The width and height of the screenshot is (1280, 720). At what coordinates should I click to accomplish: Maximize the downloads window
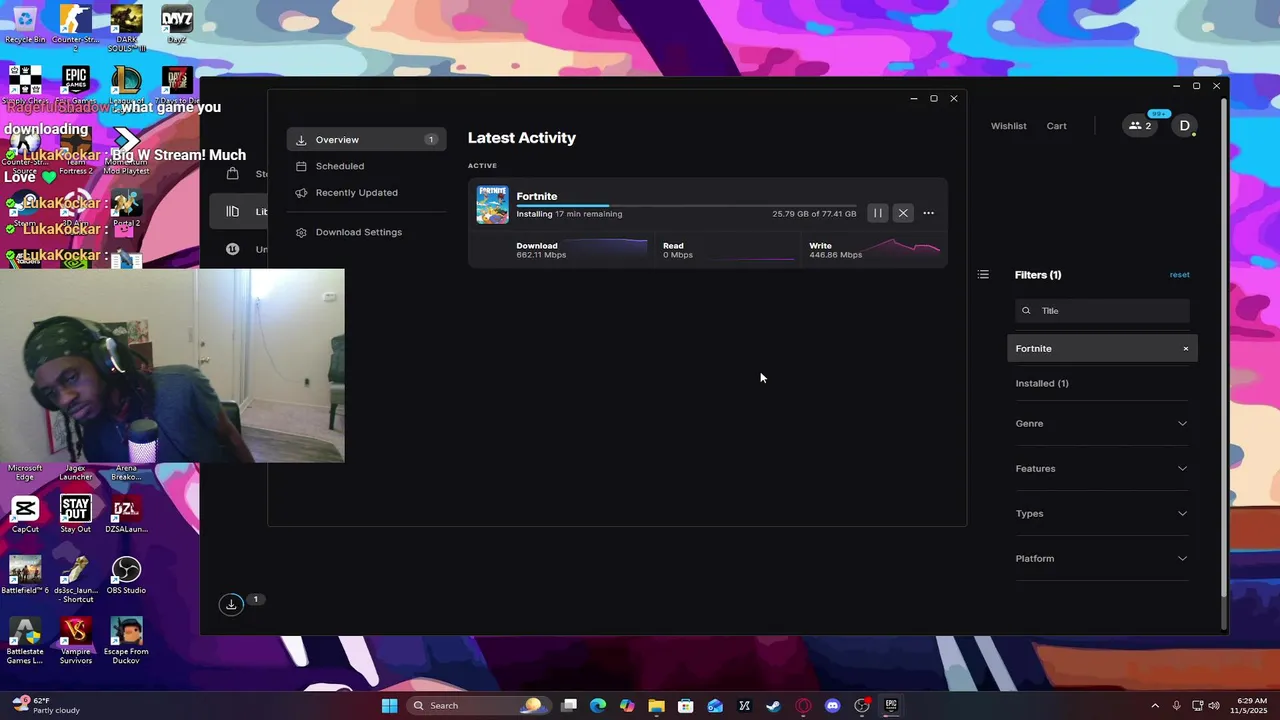click(x=933, y=98)
